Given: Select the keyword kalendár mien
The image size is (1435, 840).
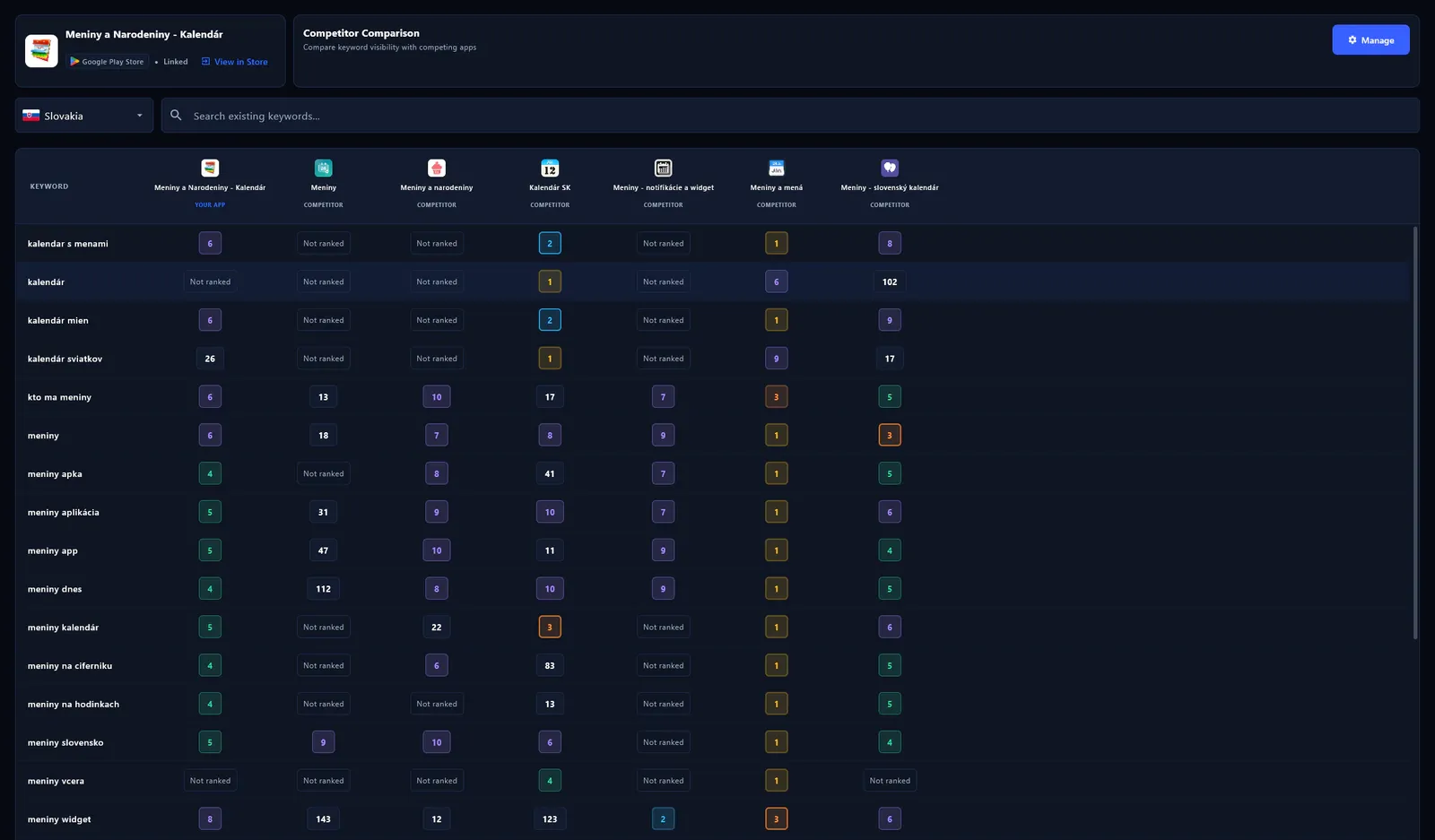Looking at the screenshot, I should pyautogui.click(x=58, y=321).
